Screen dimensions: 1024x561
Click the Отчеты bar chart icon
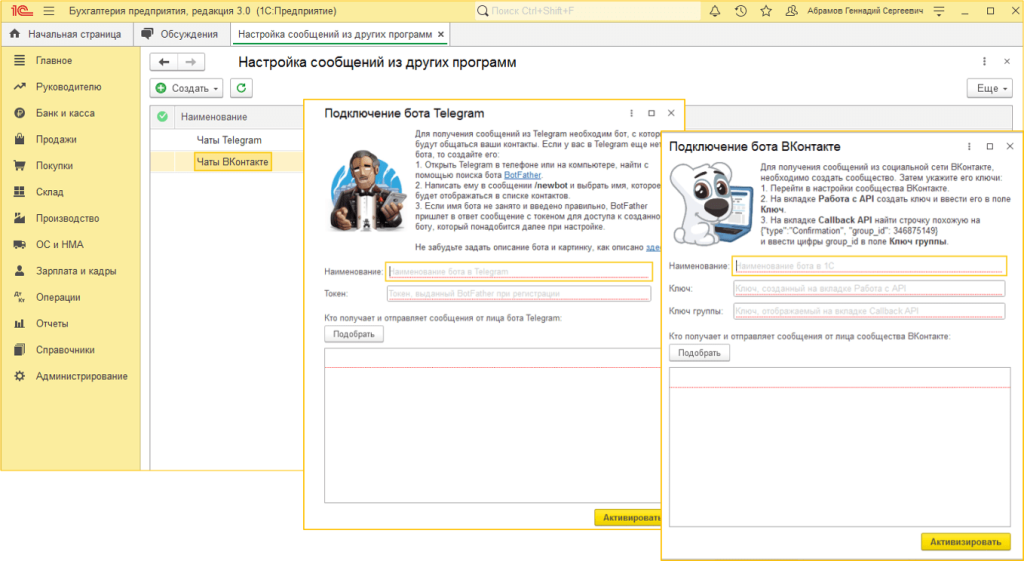click(x=20, y=323)
